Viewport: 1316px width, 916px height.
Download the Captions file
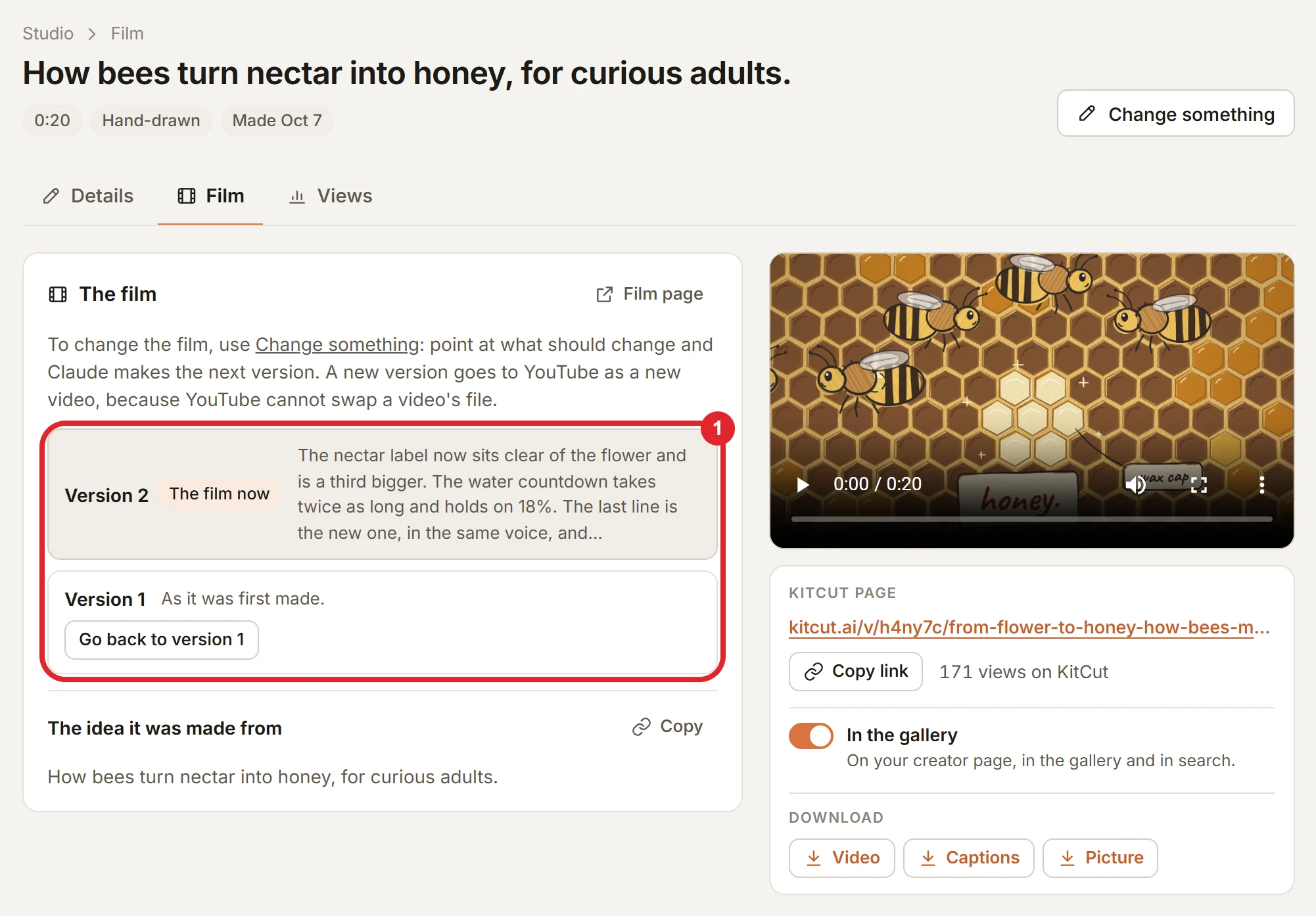[969, 858]
